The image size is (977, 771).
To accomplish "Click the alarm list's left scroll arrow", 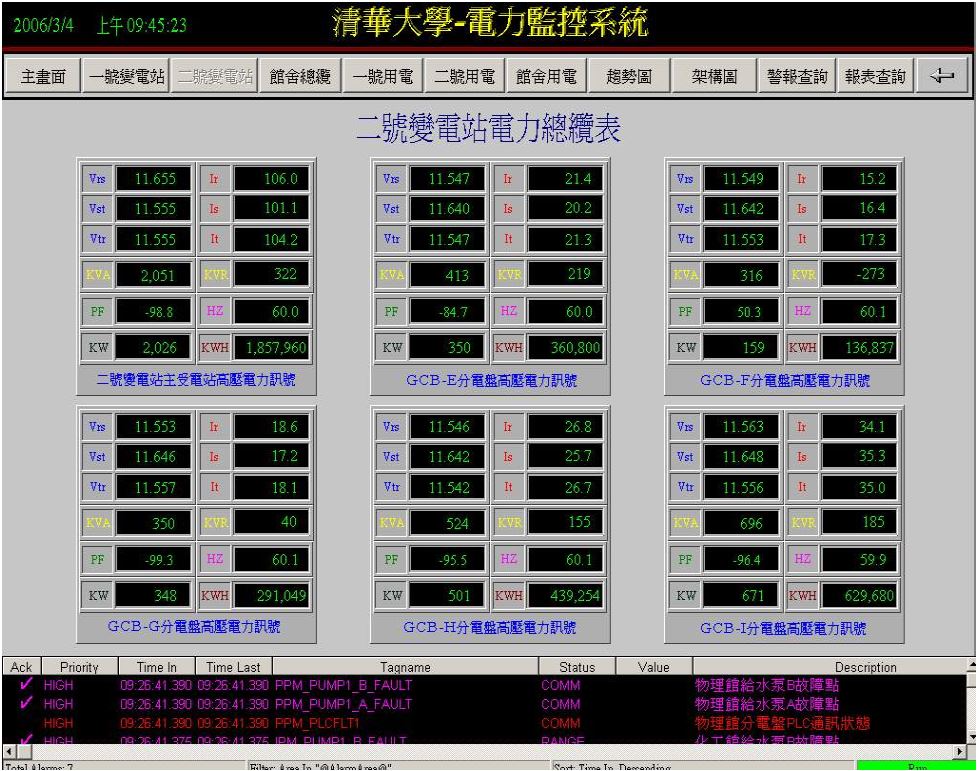I will [x=9, y=751].
